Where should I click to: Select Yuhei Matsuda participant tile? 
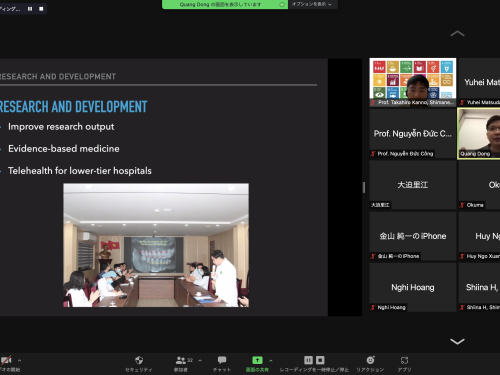479,82
